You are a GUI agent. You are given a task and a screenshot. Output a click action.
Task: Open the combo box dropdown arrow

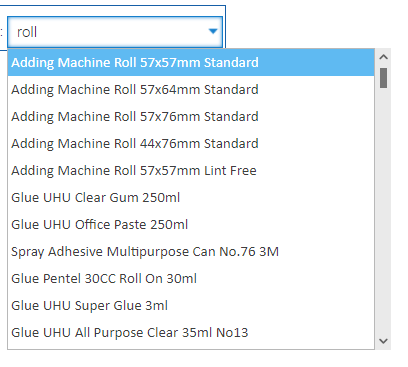[x=213, y=32]
